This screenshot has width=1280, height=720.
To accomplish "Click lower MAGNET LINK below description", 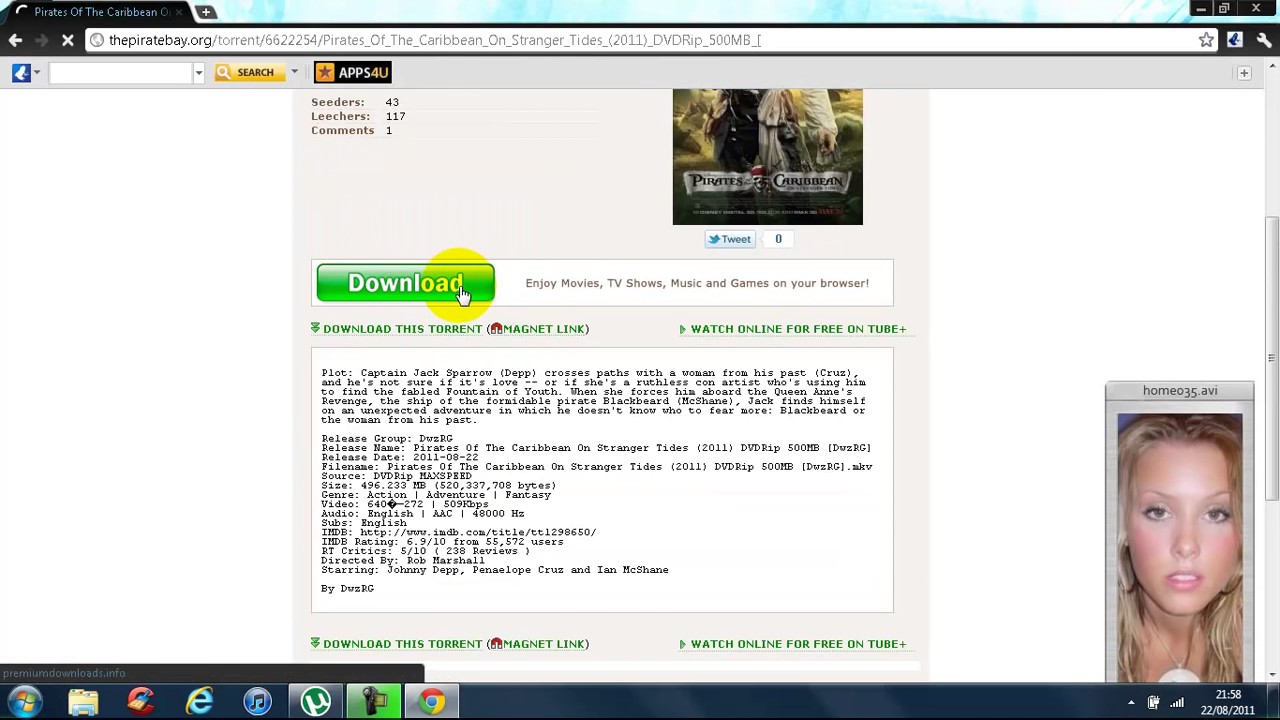I will click(543, 644).
